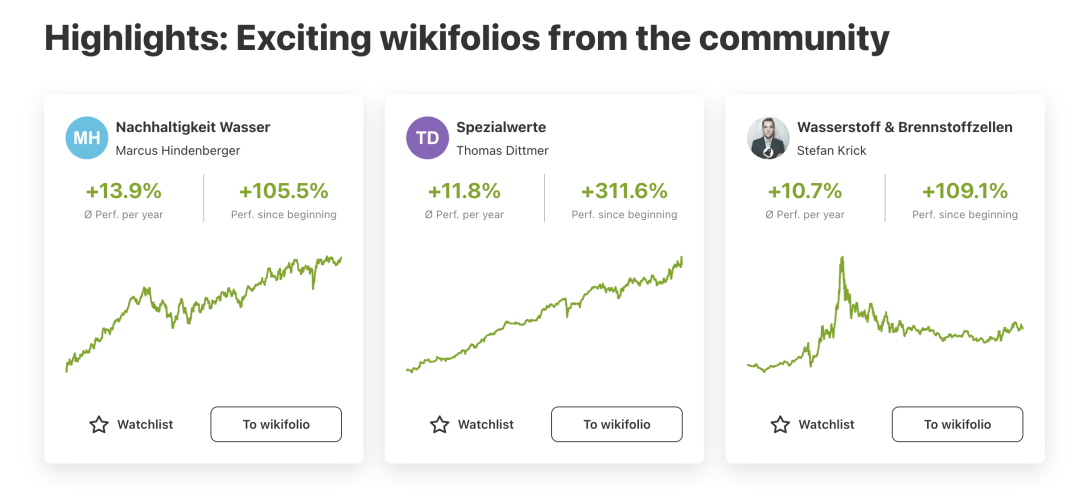Click trader name Thomas Dittmer

point(502,151)
